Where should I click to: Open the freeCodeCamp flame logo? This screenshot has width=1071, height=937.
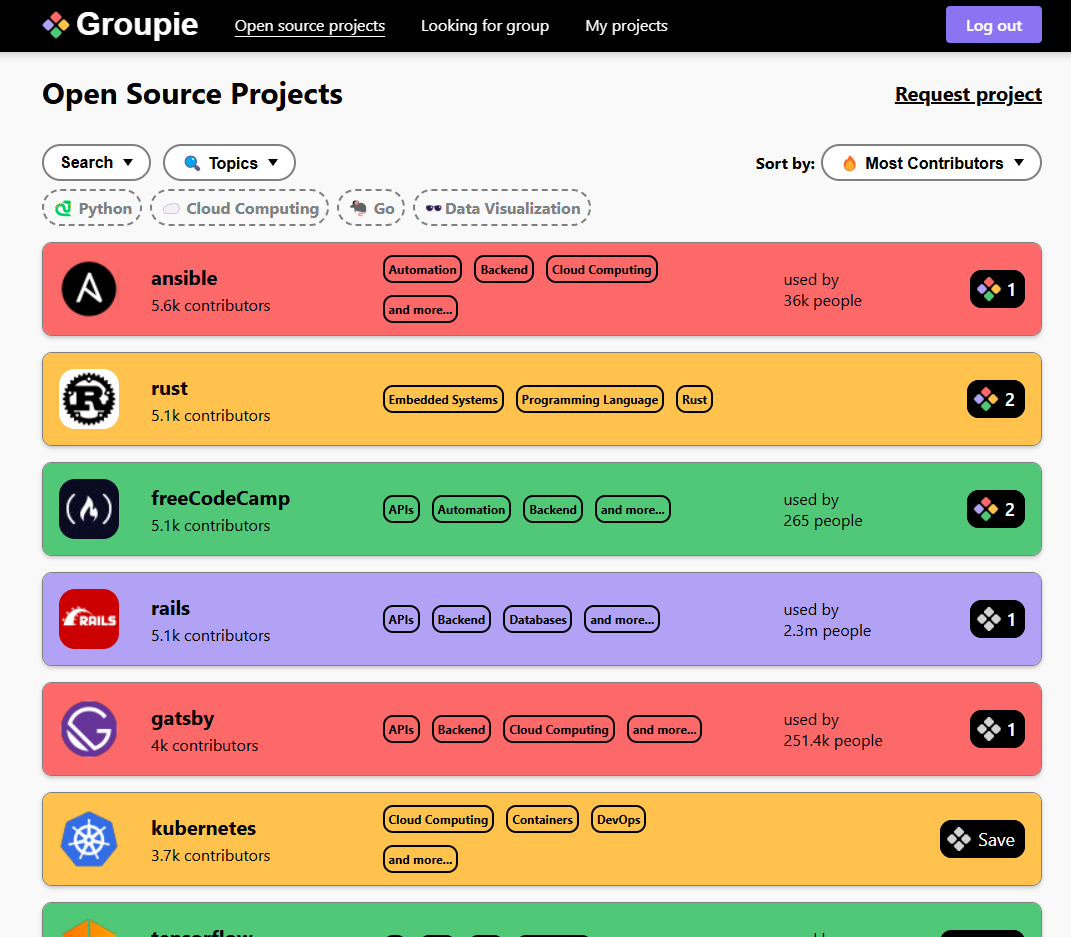tap(89, 509)
